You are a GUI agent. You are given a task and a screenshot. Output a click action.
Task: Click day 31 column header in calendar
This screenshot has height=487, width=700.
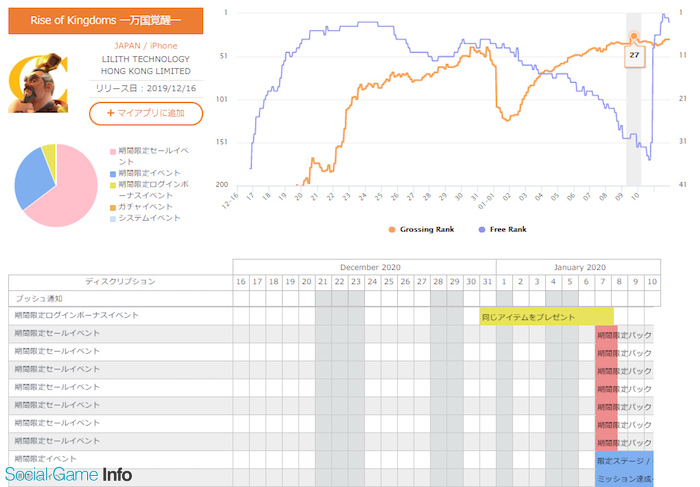coord(488,282)
